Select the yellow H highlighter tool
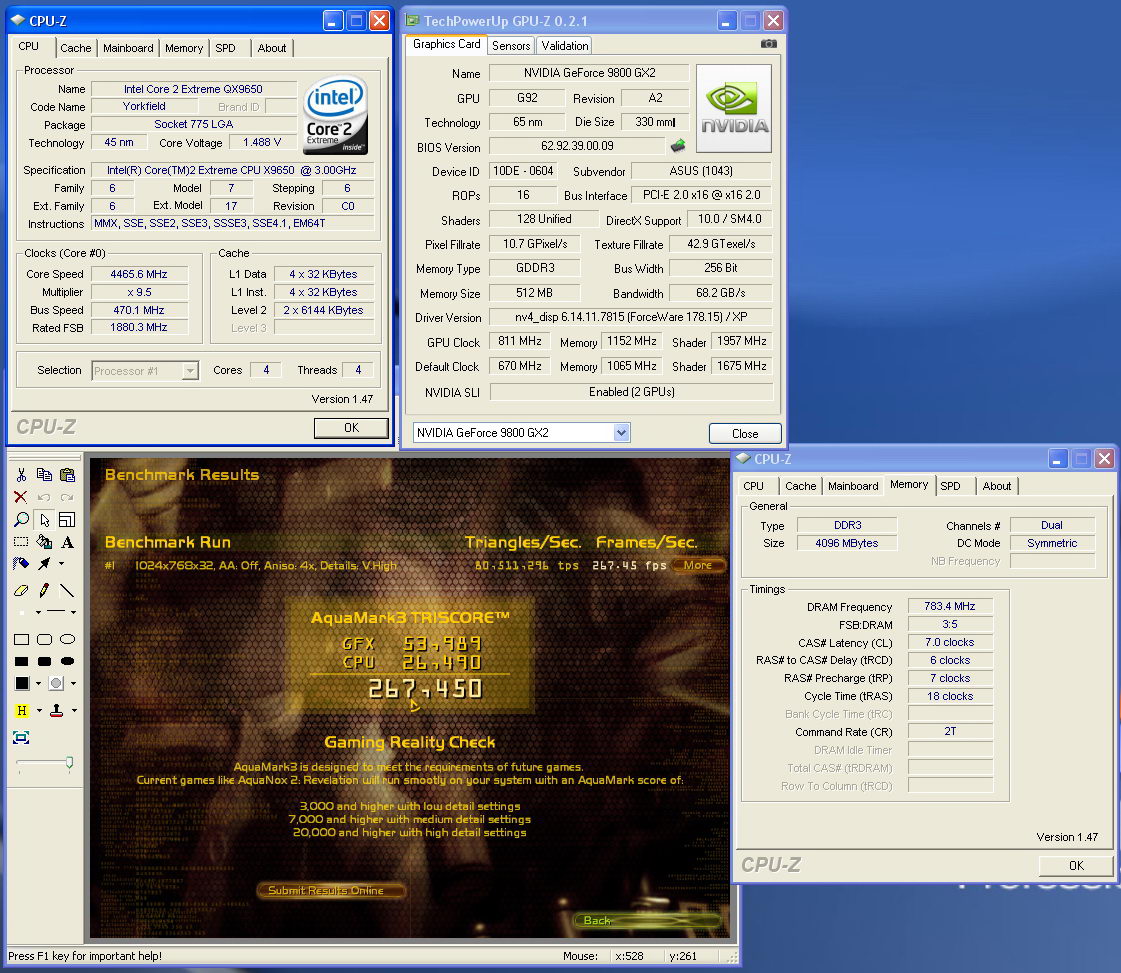The width and height of the screenshot is (1121, 973). point(21,711)
